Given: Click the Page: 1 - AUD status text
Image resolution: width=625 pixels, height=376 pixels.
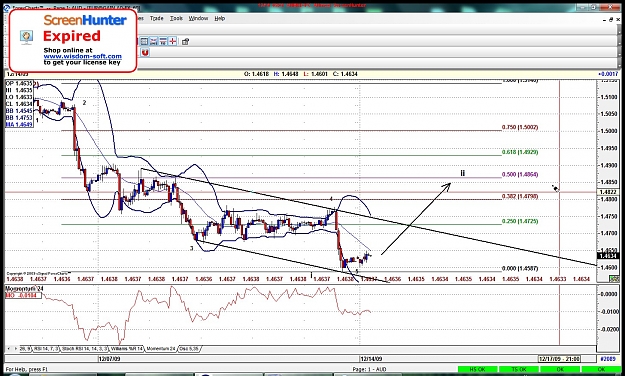Looking at the screenshot, I should click(x=369, y=370).
